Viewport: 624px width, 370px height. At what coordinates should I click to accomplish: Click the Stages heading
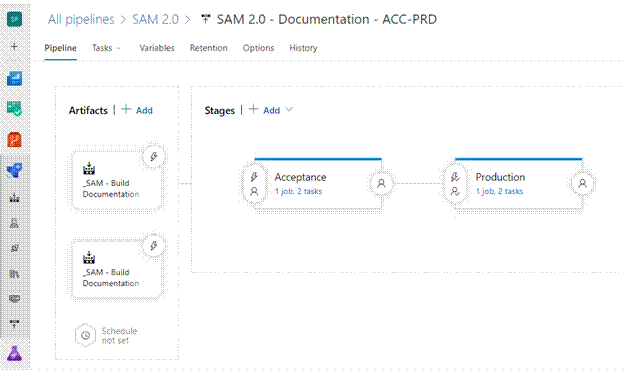pos(220,110)
